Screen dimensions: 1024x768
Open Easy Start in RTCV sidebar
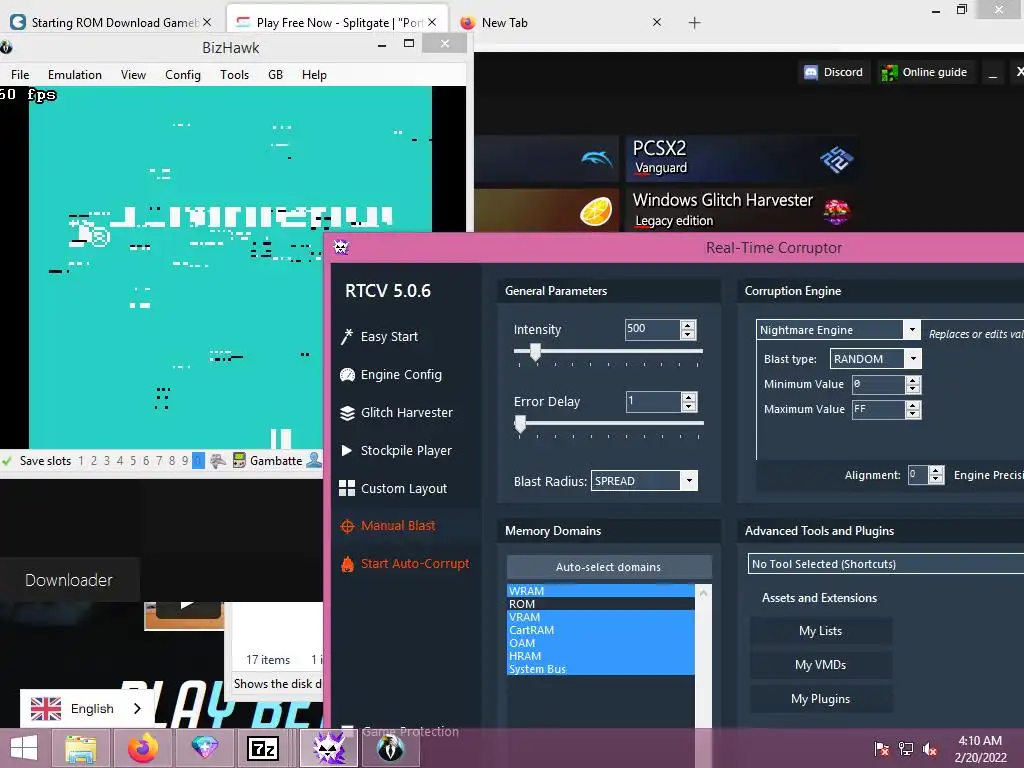point(379,336)
